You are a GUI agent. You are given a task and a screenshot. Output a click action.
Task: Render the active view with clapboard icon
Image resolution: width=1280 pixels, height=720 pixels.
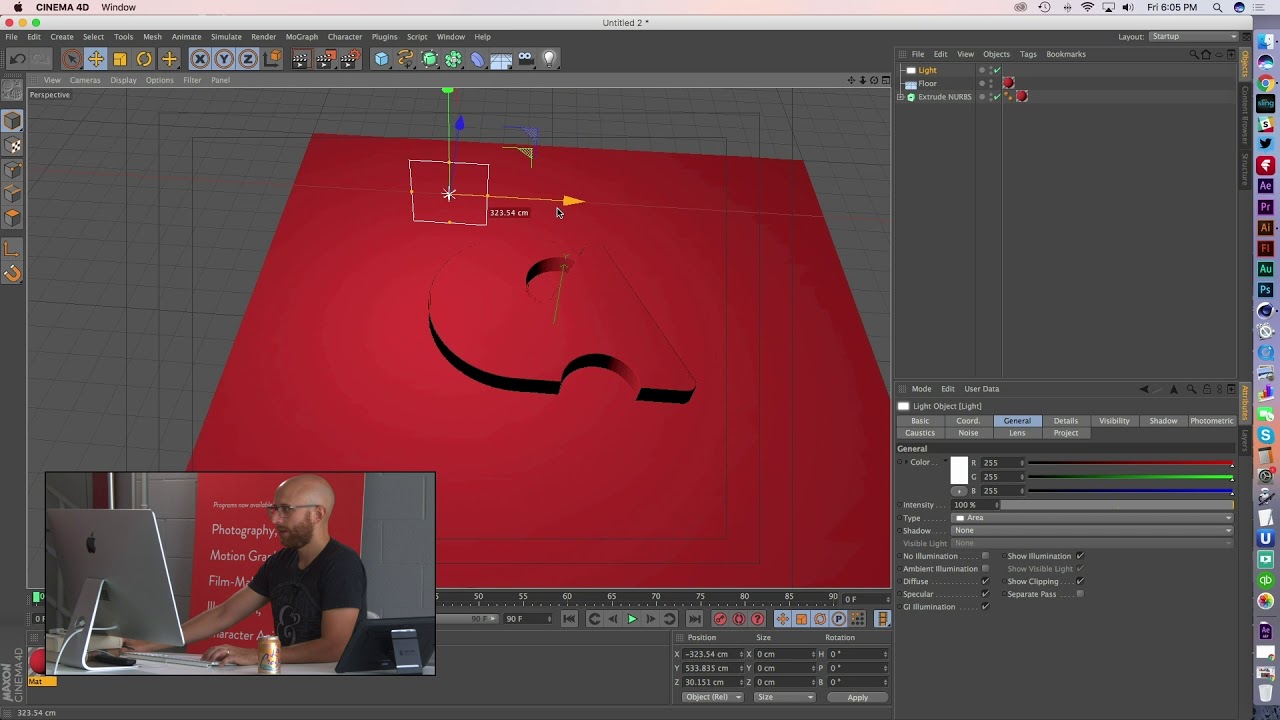pos(301,59)
